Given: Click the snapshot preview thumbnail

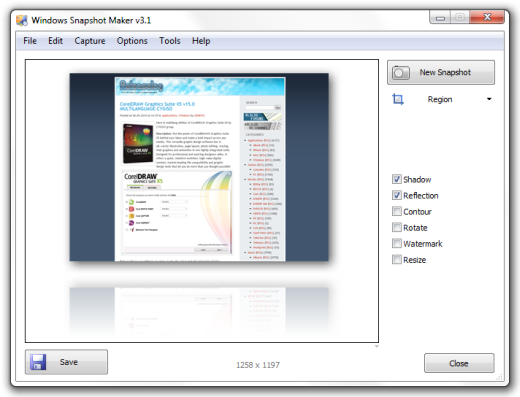Looking at the screenshot, I should (x=199, y=167).
